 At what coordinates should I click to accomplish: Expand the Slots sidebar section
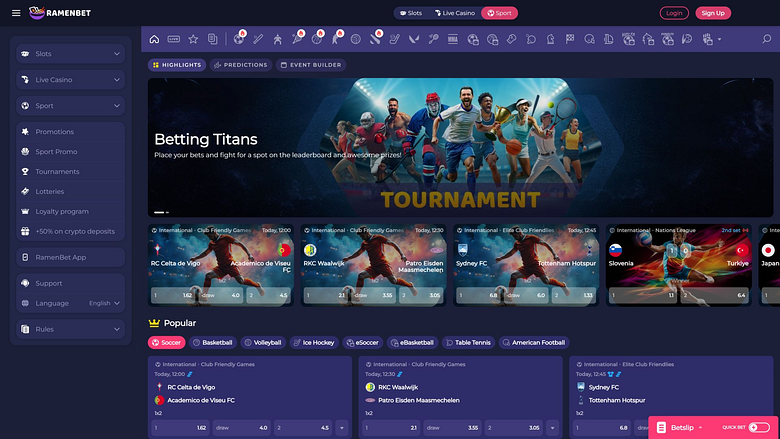pos(70,54)
